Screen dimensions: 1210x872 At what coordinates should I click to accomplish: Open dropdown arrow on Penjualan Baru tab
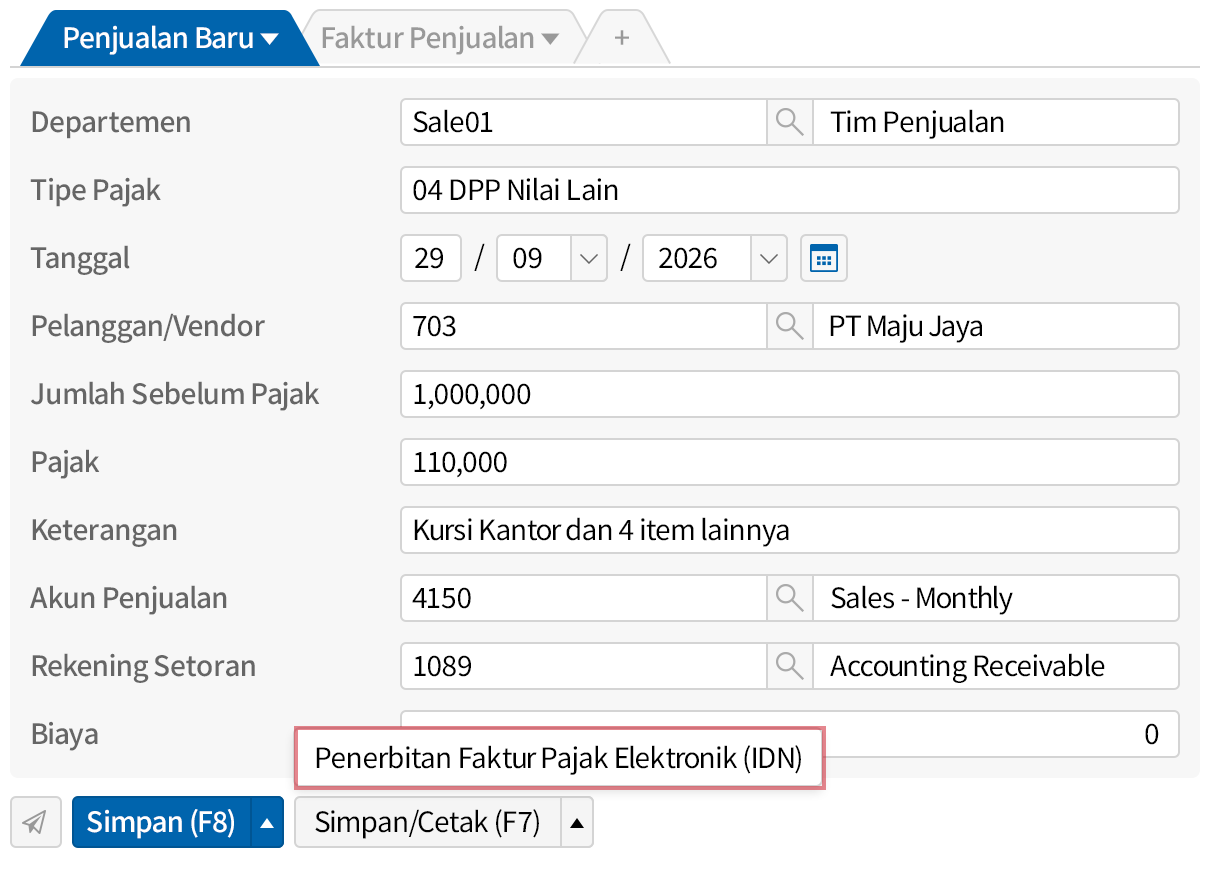coord(270,40)
